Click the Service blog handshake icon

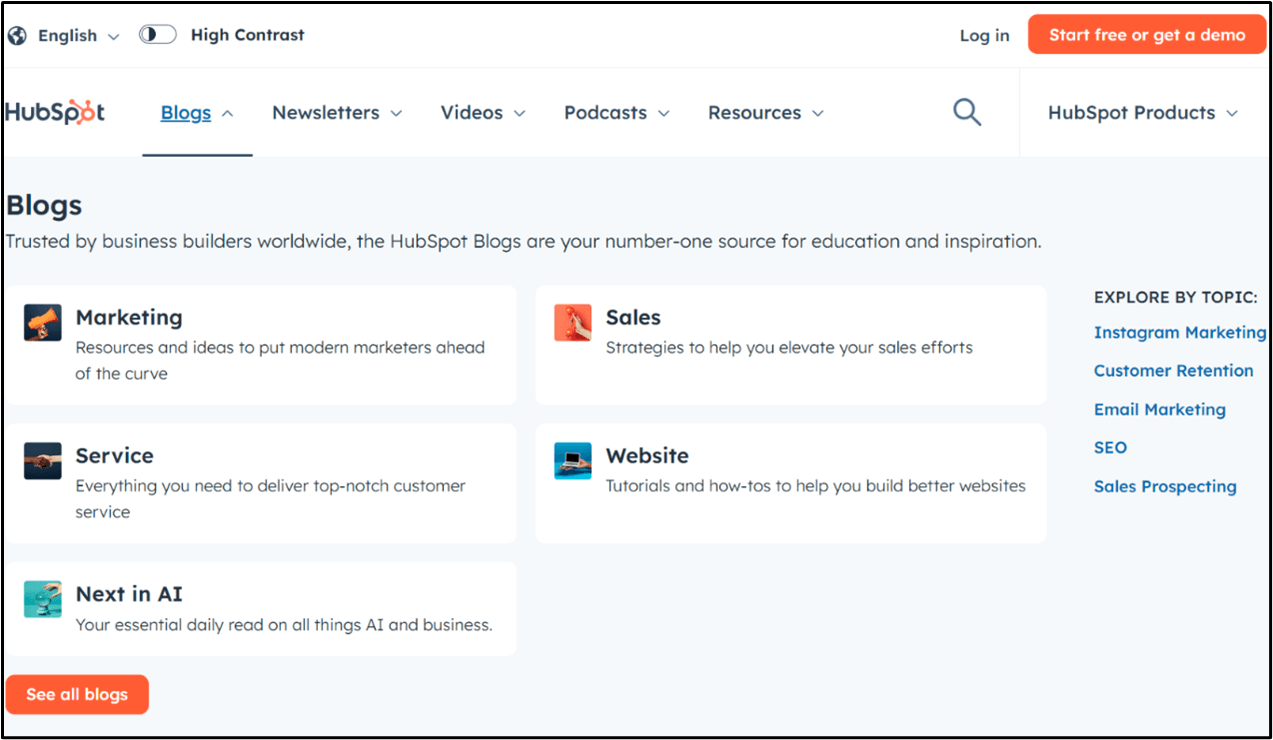(x=43, y=461)
